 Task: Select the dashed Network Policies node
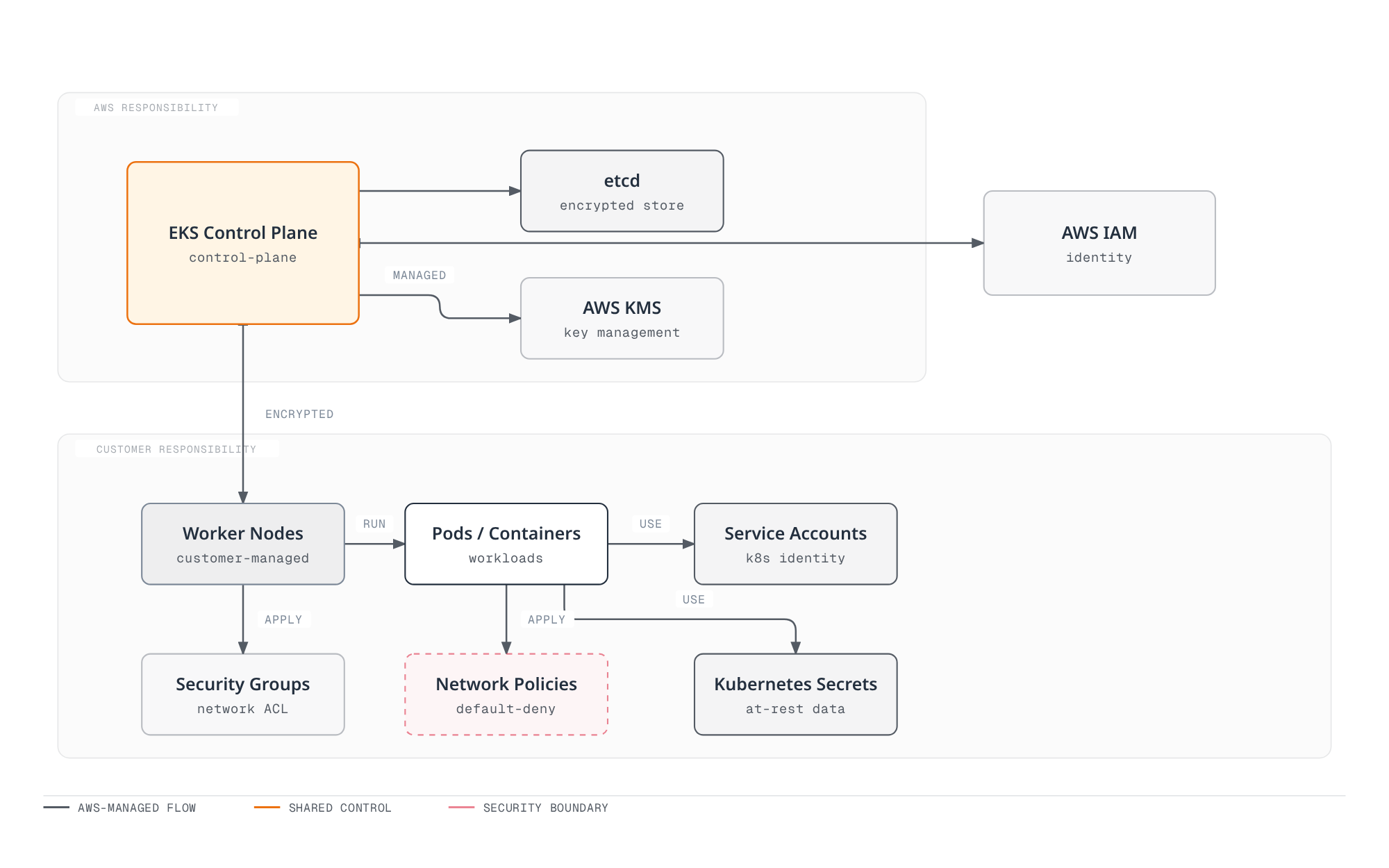506,694
